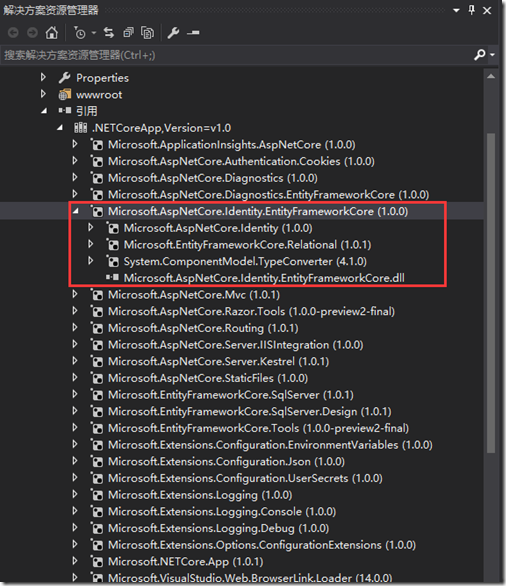506x586 pixels.
Task: Click the framework icon of .NETCoreApp
Action: click(x=80, y=128)
